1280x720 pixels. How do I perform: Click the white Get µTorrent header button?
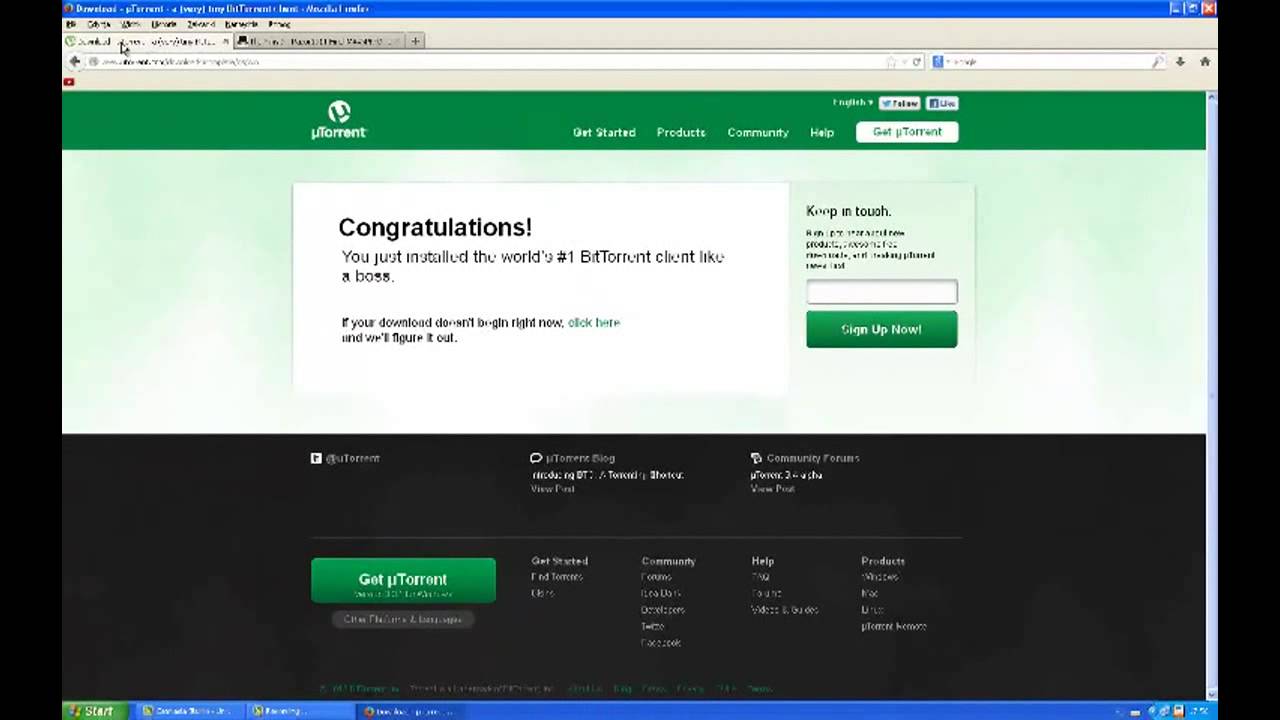(x=907, y=132)
